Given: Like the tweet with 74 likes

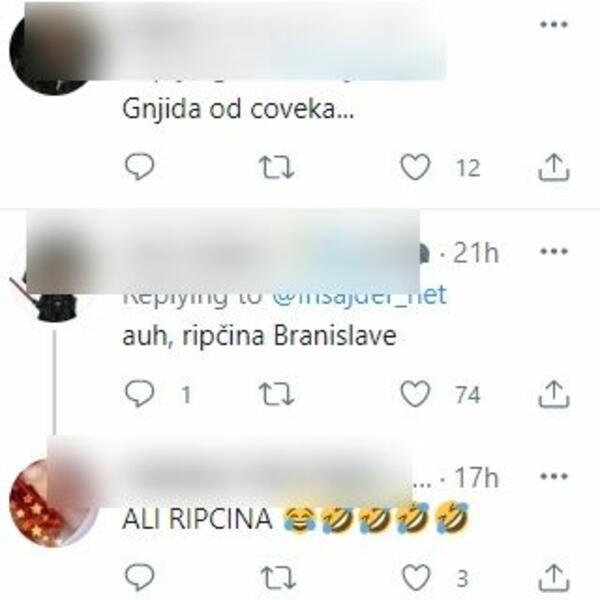Looking at the screenshot, I should pos(415,393).
